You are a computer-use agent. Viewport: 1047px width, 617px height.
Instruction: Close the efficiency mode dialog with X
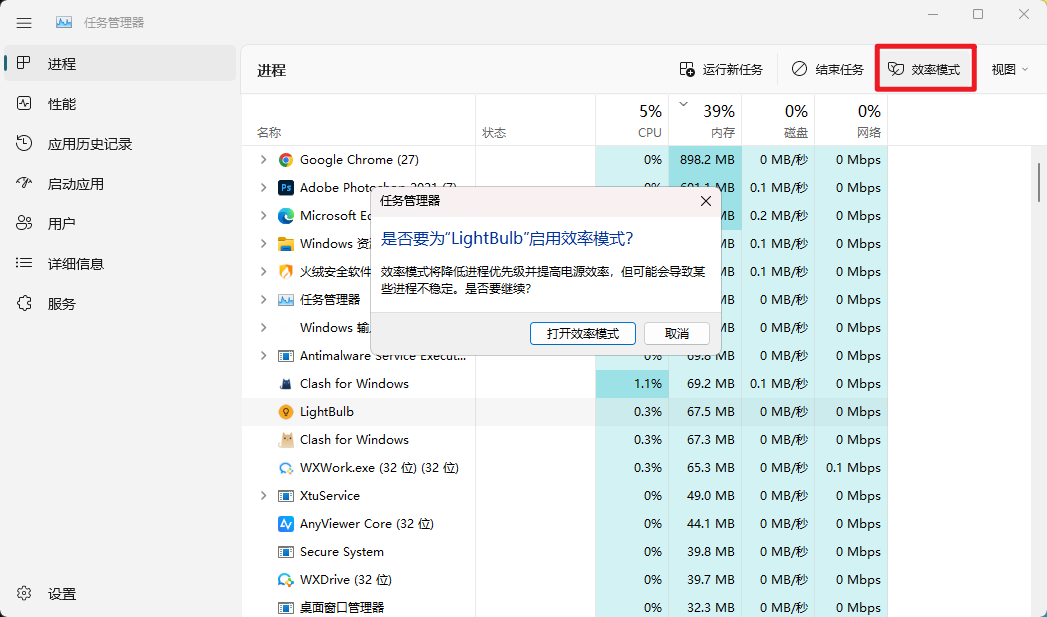point(706,201)
